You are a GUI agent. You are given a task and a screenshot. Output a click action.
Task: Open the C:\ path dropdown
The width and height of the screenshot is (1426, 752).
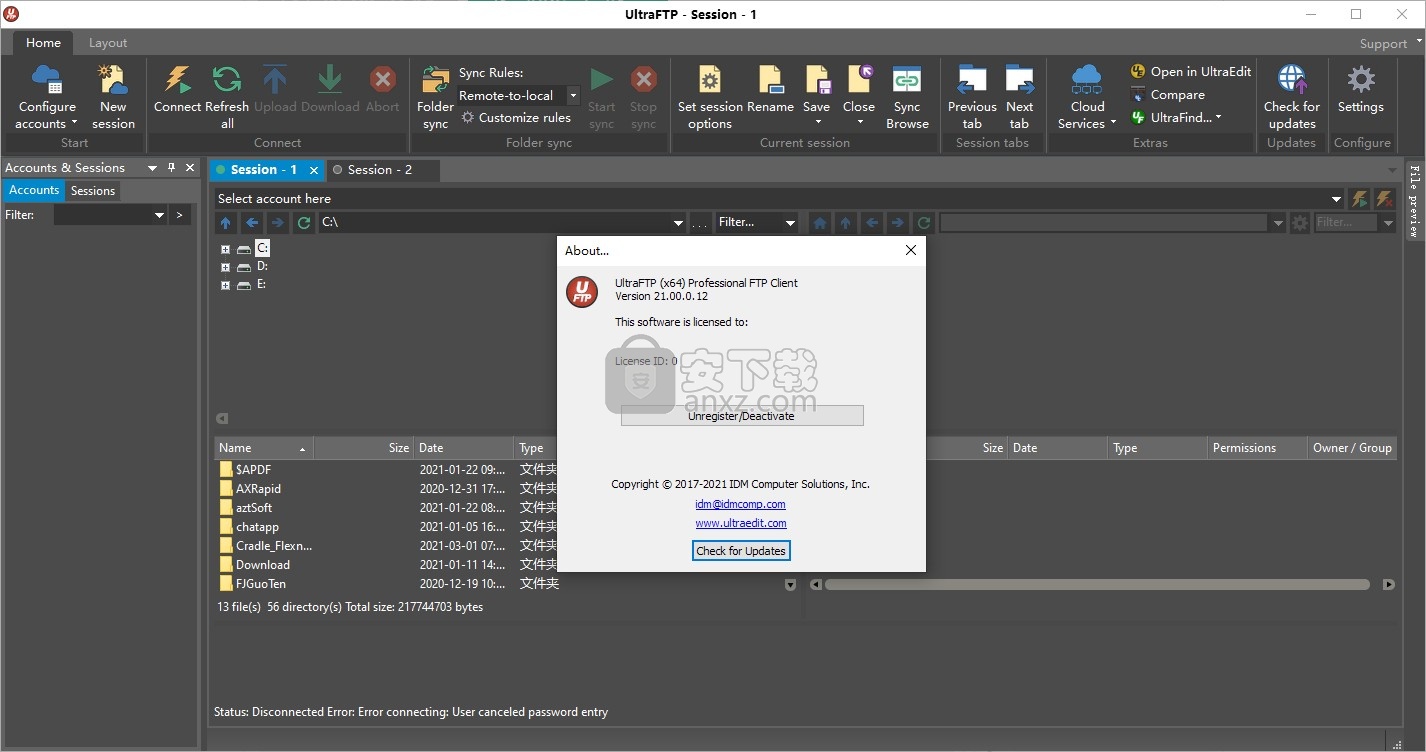click(678, 223)
